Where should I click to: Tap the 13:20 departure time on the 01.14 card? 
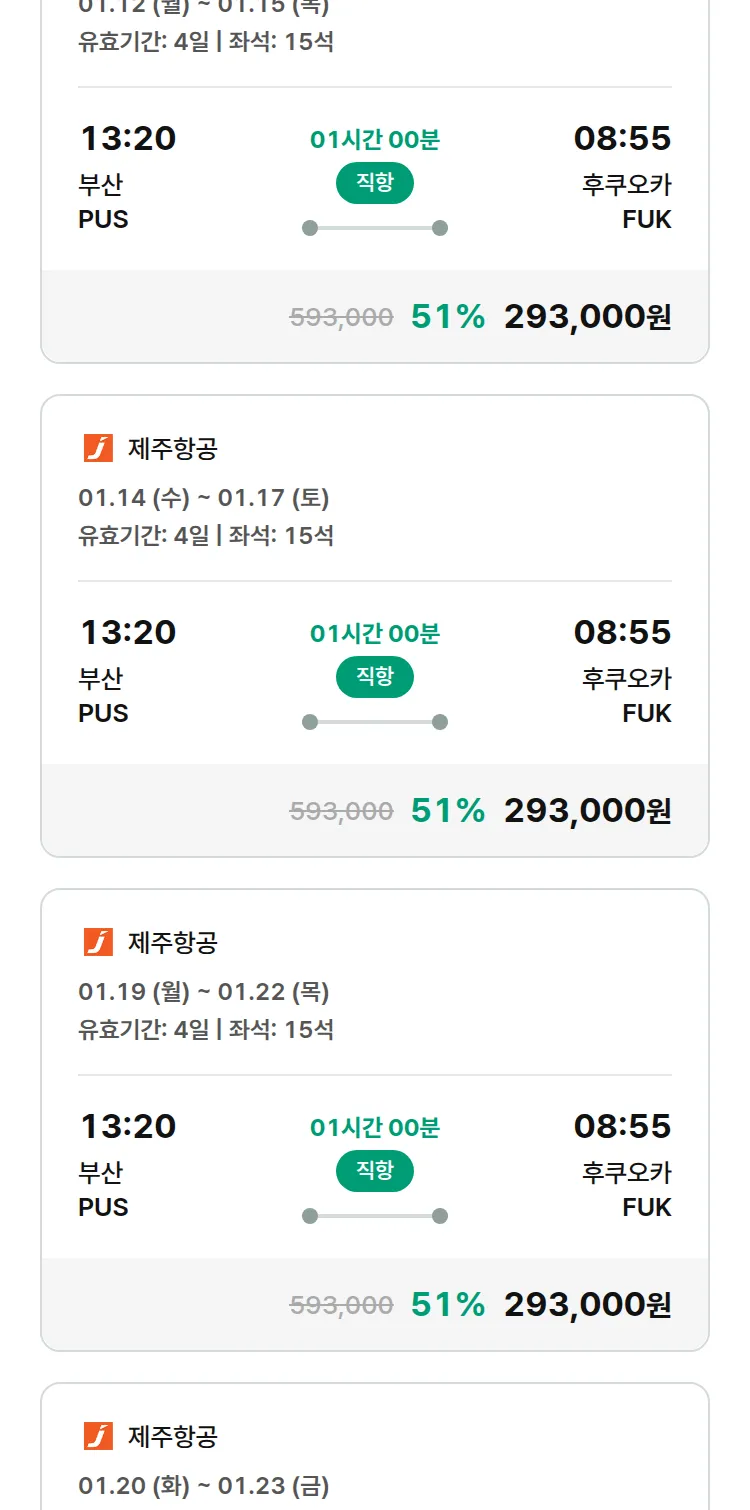[128, 632]
